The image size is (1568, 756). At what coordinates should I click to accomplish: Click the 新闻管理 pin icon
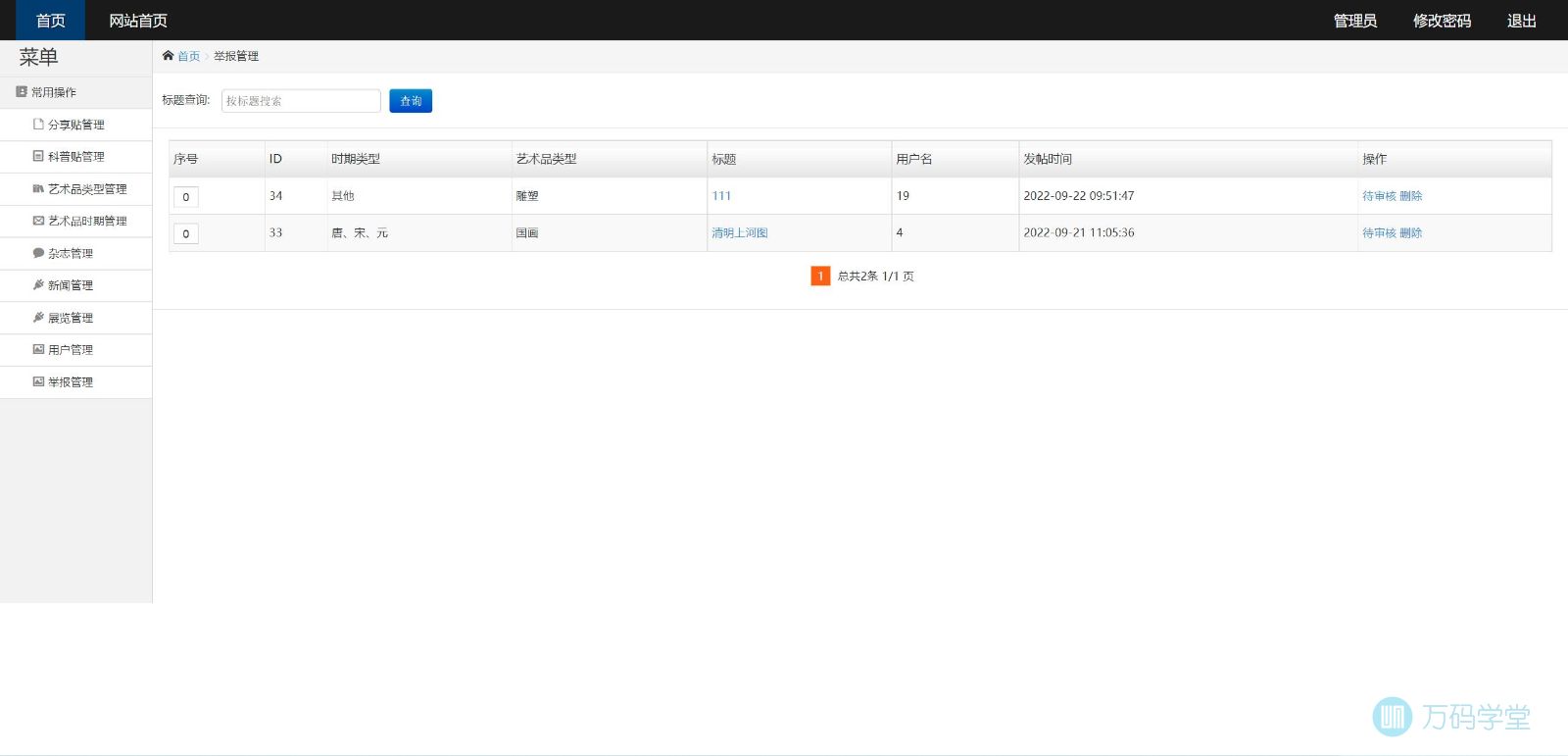(38, 285)
